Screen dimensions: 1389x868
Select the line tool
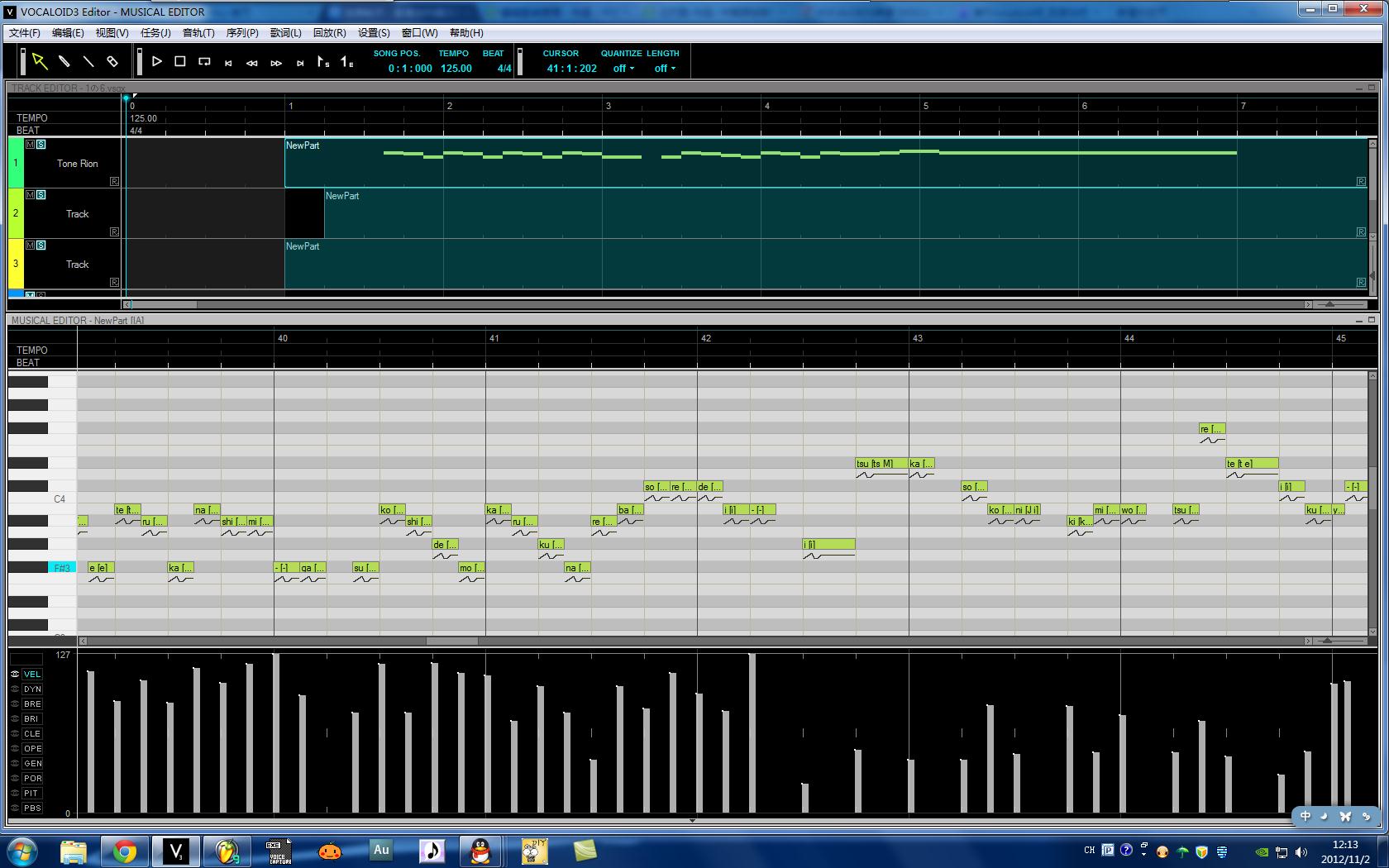[x=88, y=61]
